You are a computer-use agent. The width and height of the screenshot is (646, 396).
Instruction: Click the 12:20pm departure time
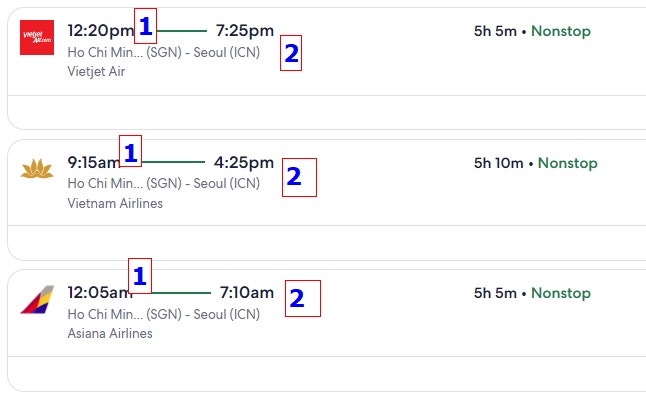(x=101, y=31)
